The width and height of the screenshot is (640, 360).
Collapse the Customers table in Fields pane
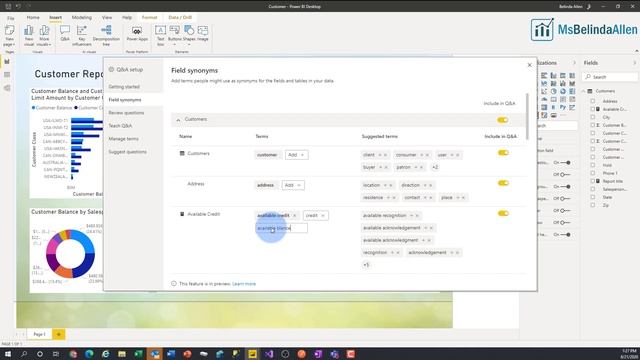click(x=584, y=91)
